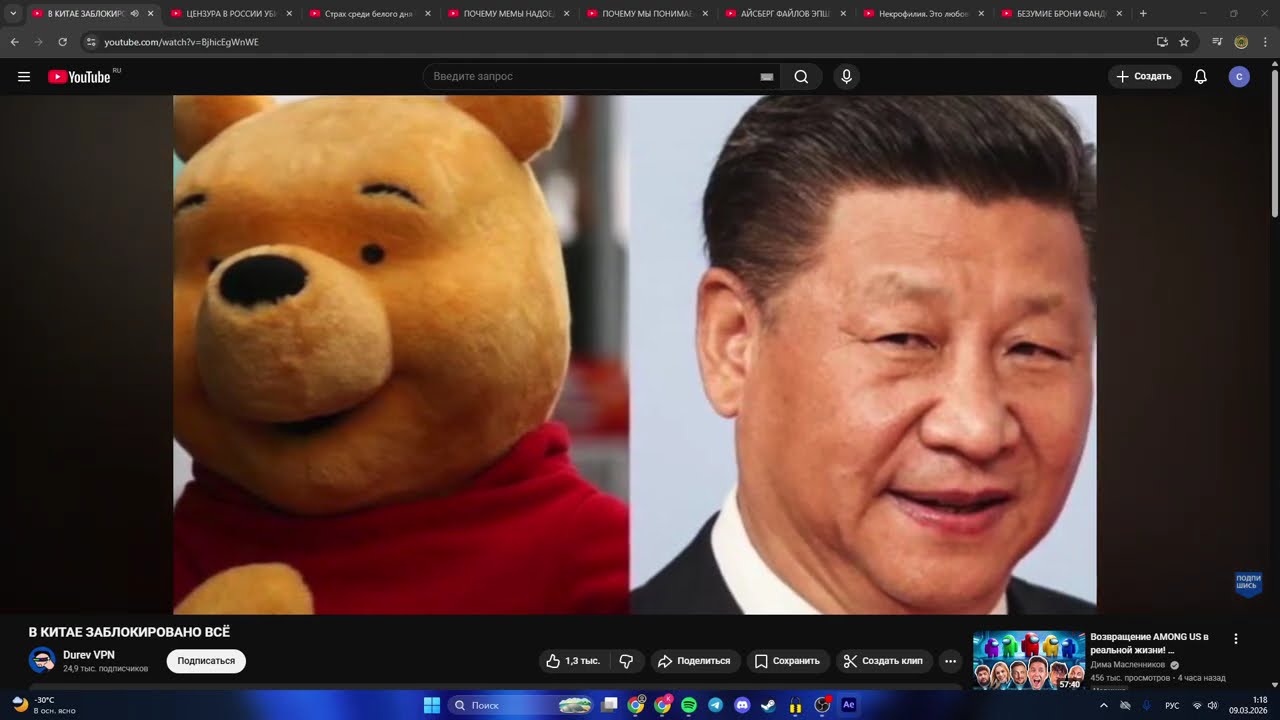Click the 'Сохранить' save button
1280x720 pixels.
pos(787,661)
